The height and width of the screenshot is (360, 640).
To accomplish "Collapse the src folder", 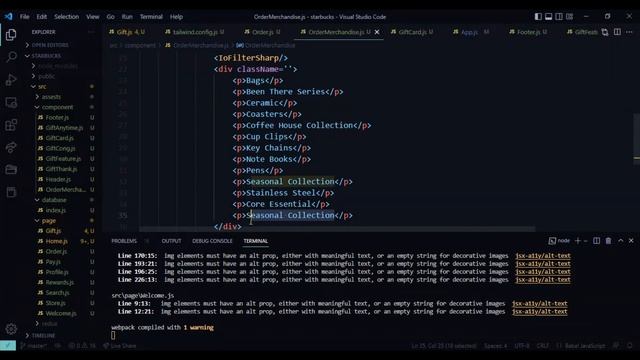I will (42, 87).
